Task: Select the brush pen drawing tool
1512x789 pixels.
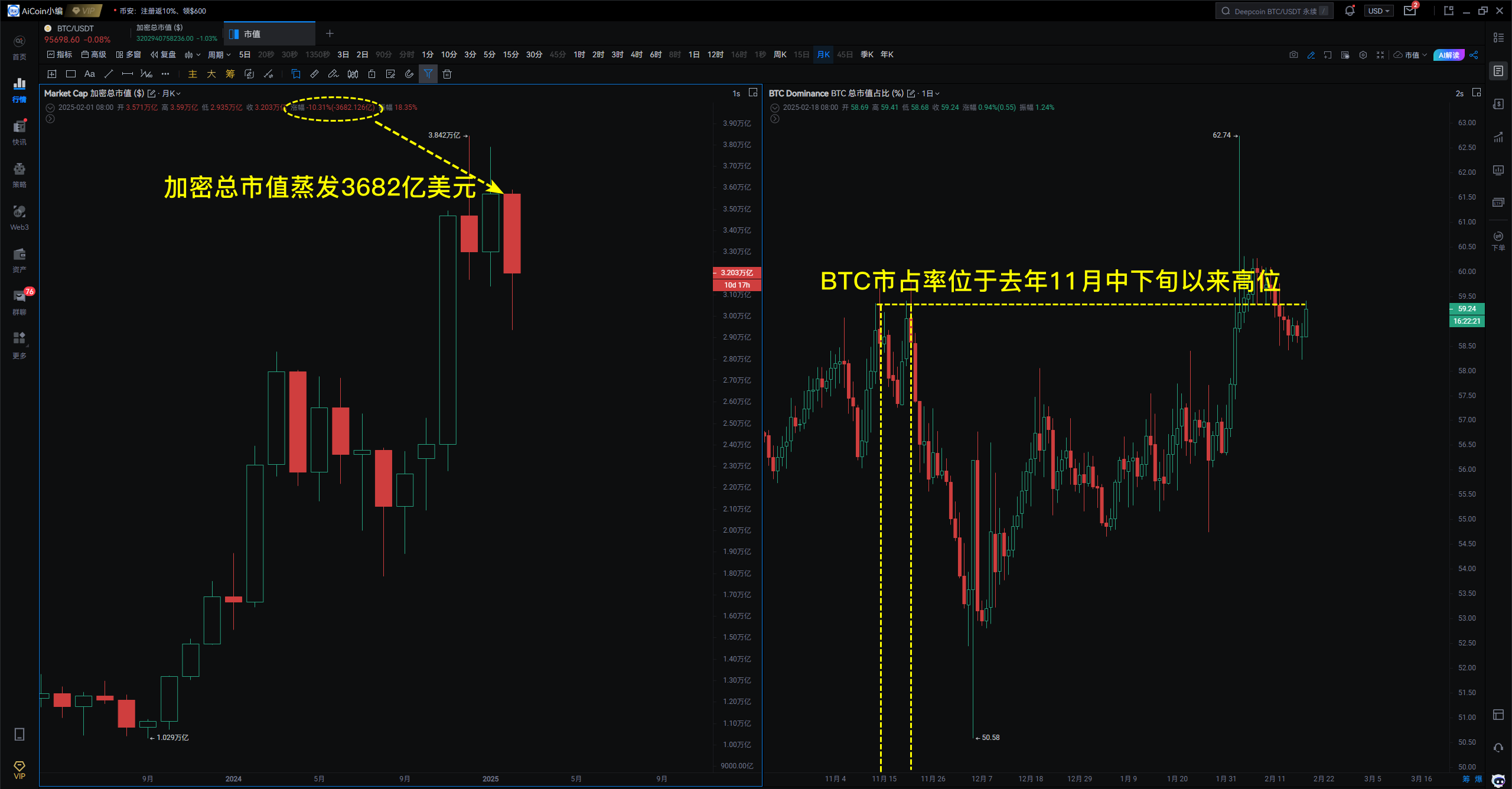Action: [334, 74]
